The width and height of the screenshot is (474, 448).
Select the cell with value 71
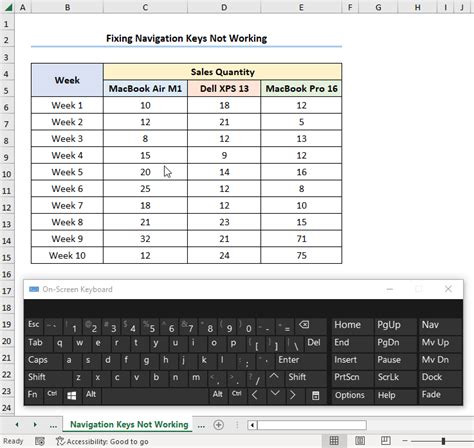(x=301, y=239)
